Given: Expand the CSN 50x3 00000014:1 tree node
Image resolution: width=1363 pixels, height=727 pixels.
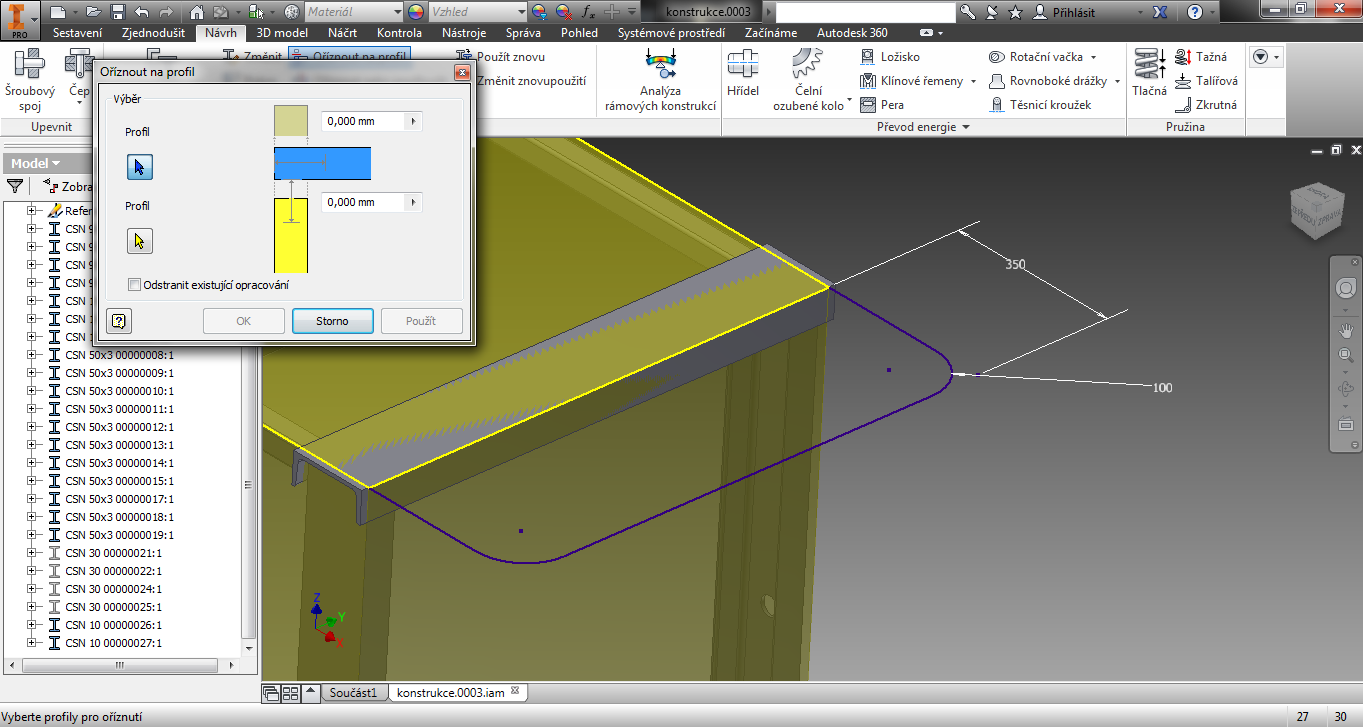Looking at the screenshot, I should (x=31, y=463).
